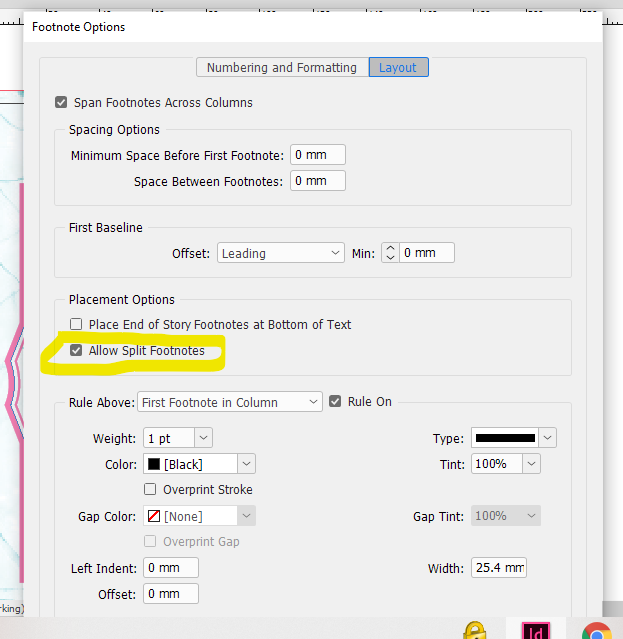
Task: Click the rule Offset field
Action: pyautogui.click(x=171, y=594)
